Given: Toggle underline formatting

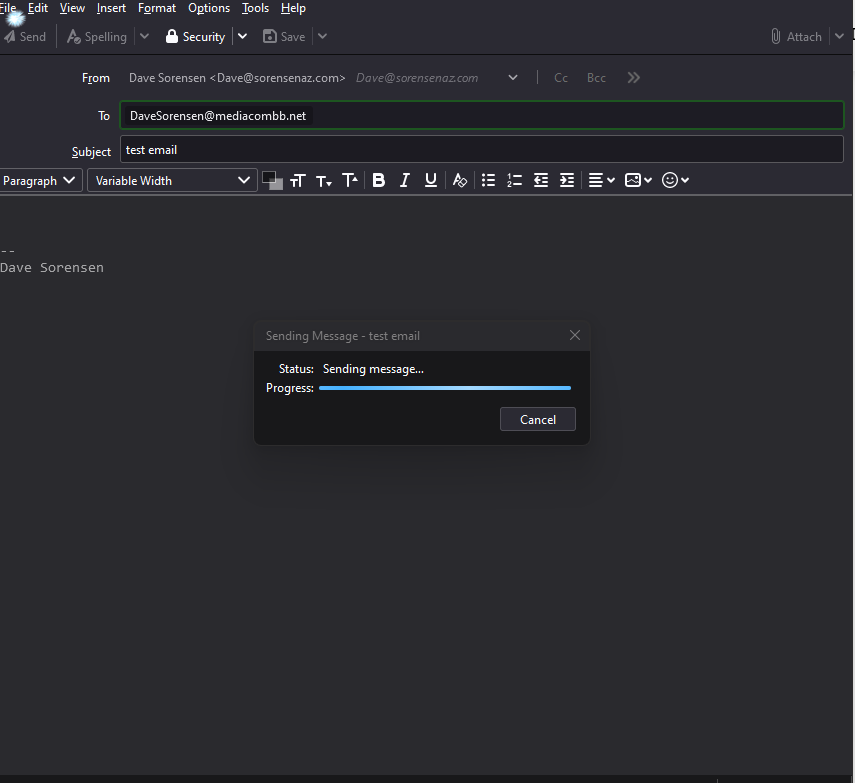Looking at the screenshot, I should pos(431,180).
